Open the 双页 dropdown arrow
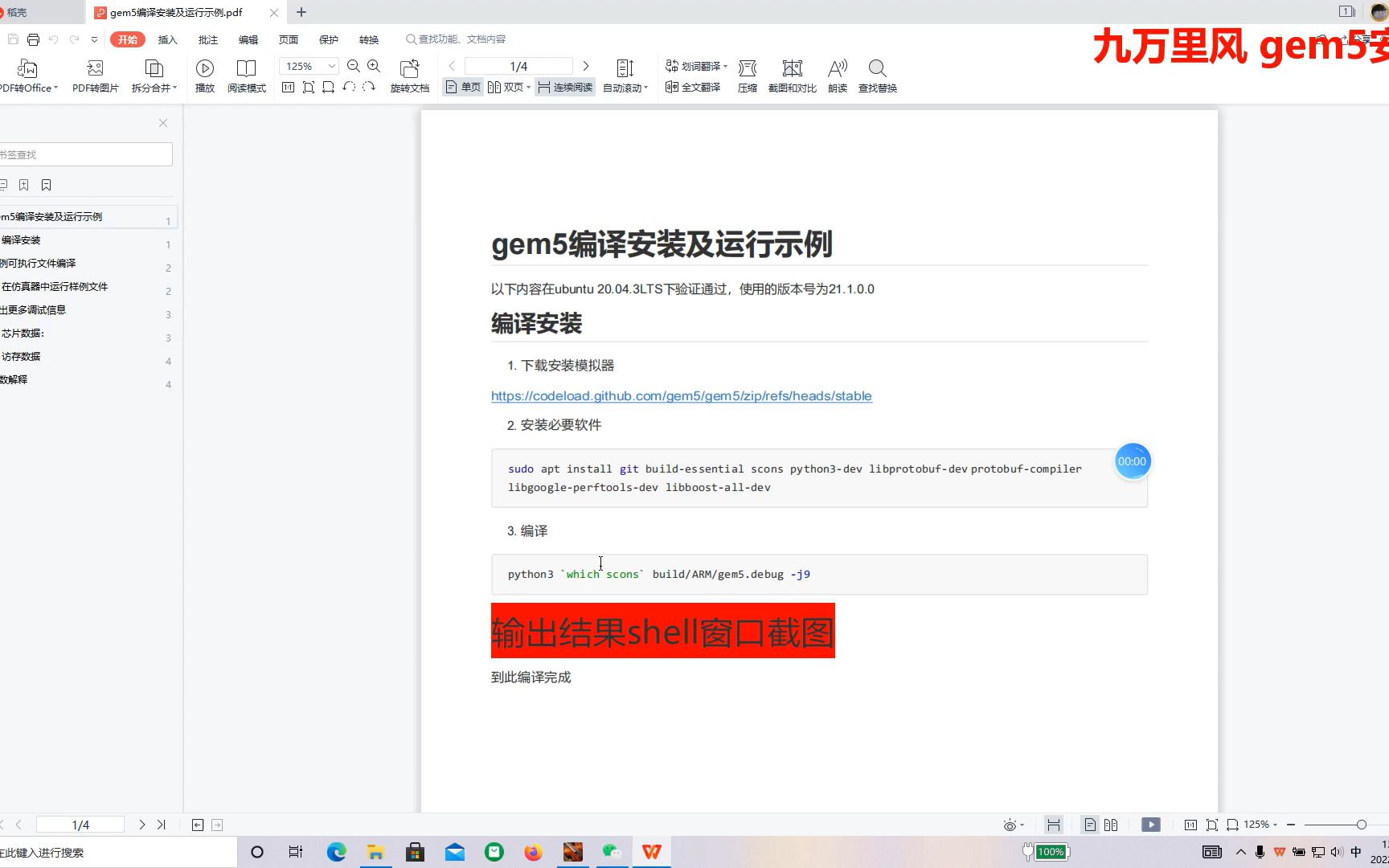This screenshot has width=1389, height=868. (528, 87)
